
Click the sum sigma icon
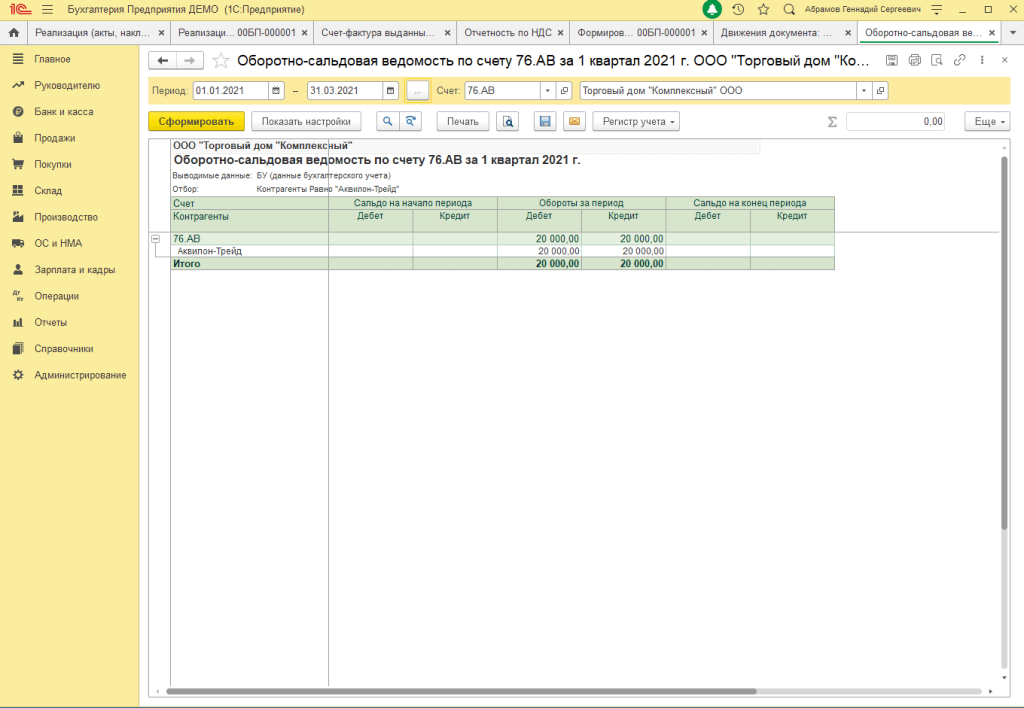(x=832, y=121)
